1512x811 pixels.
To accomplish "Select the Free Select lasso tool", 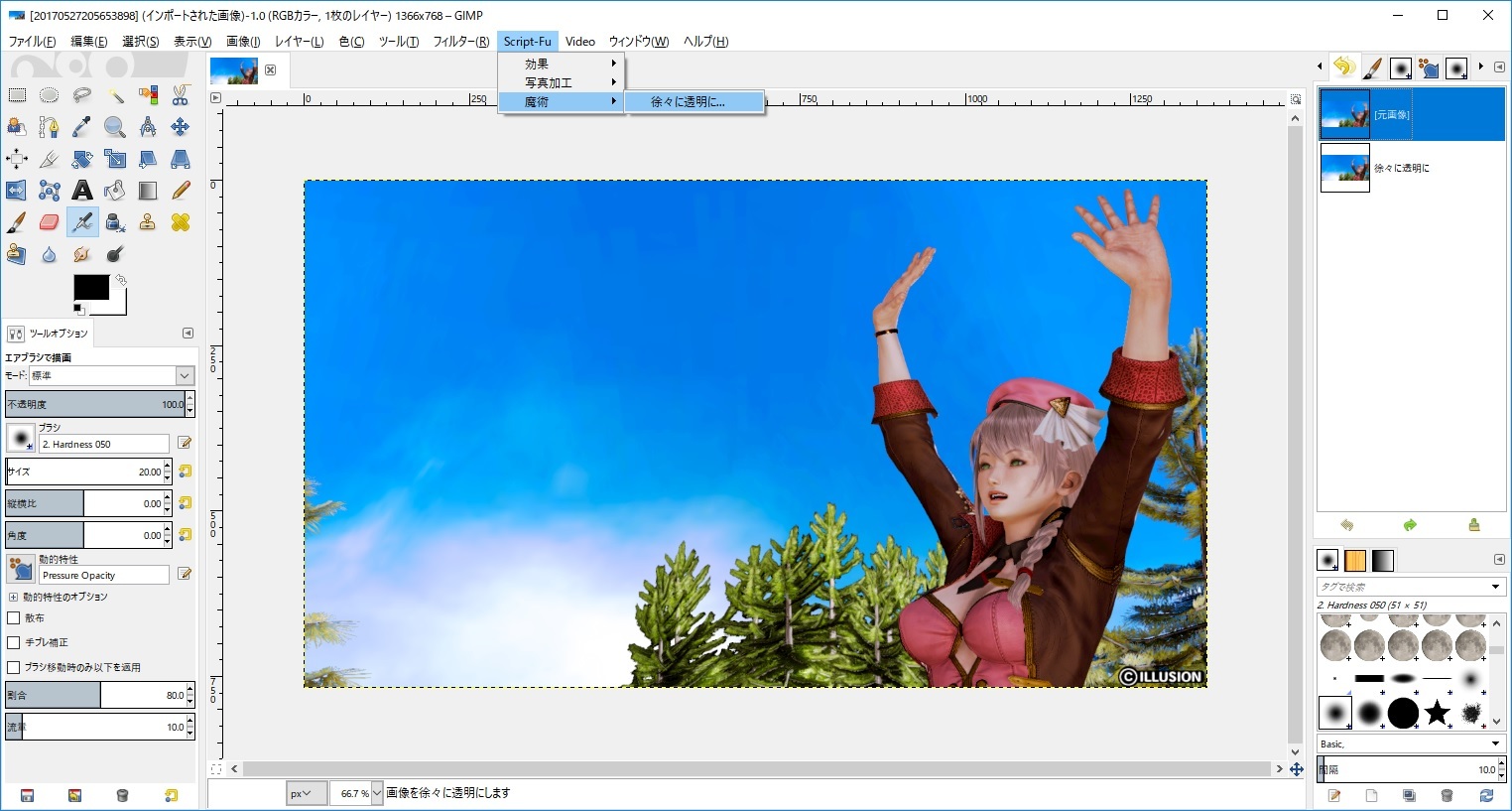I will 82,95.
